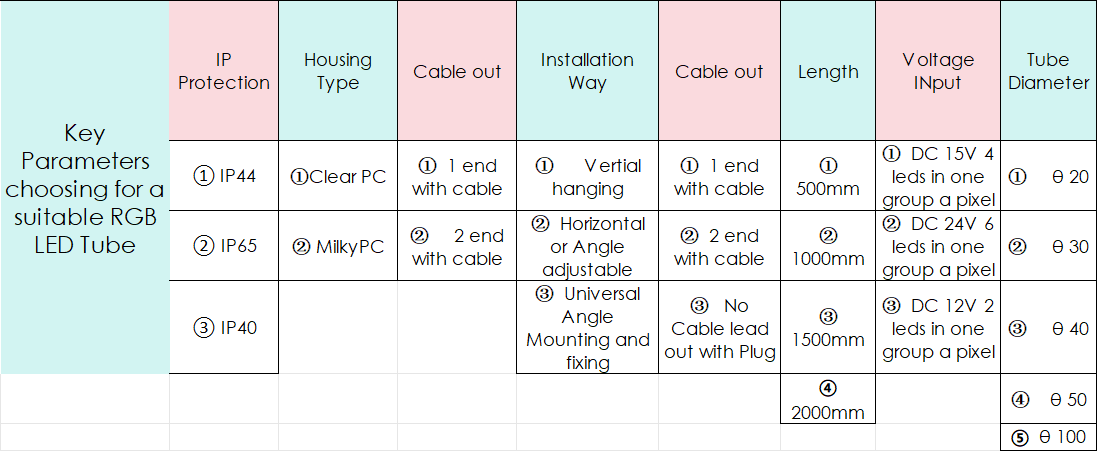Select the Clear PC housing cell
This screenshot has width=1097, height=451.
338,176
